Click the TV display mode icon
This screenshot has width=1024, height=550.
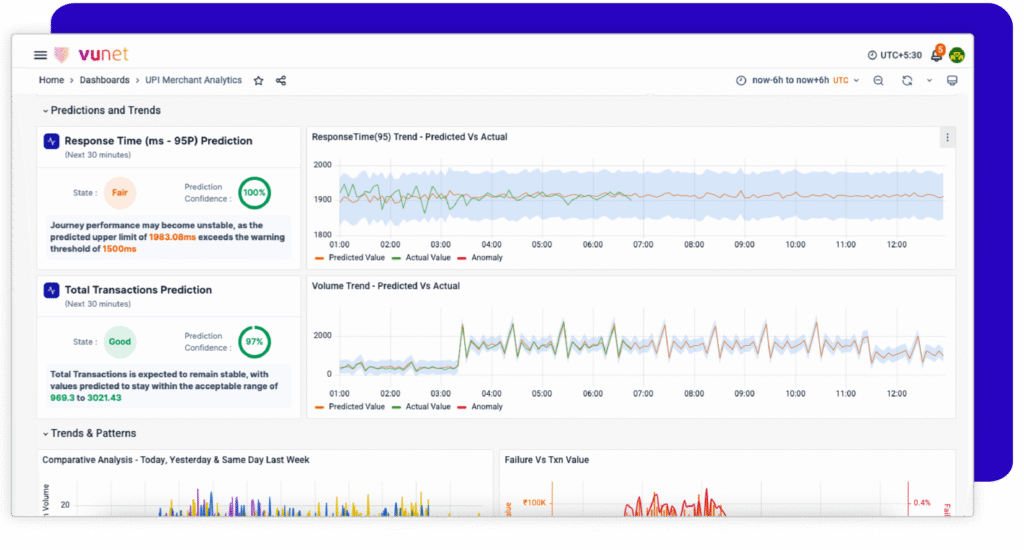coord(952,80)
